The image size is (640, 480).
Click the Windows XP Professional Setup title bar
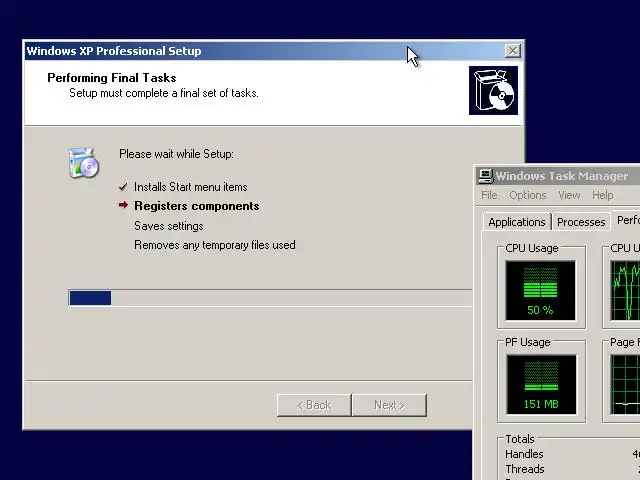[274, 51]
